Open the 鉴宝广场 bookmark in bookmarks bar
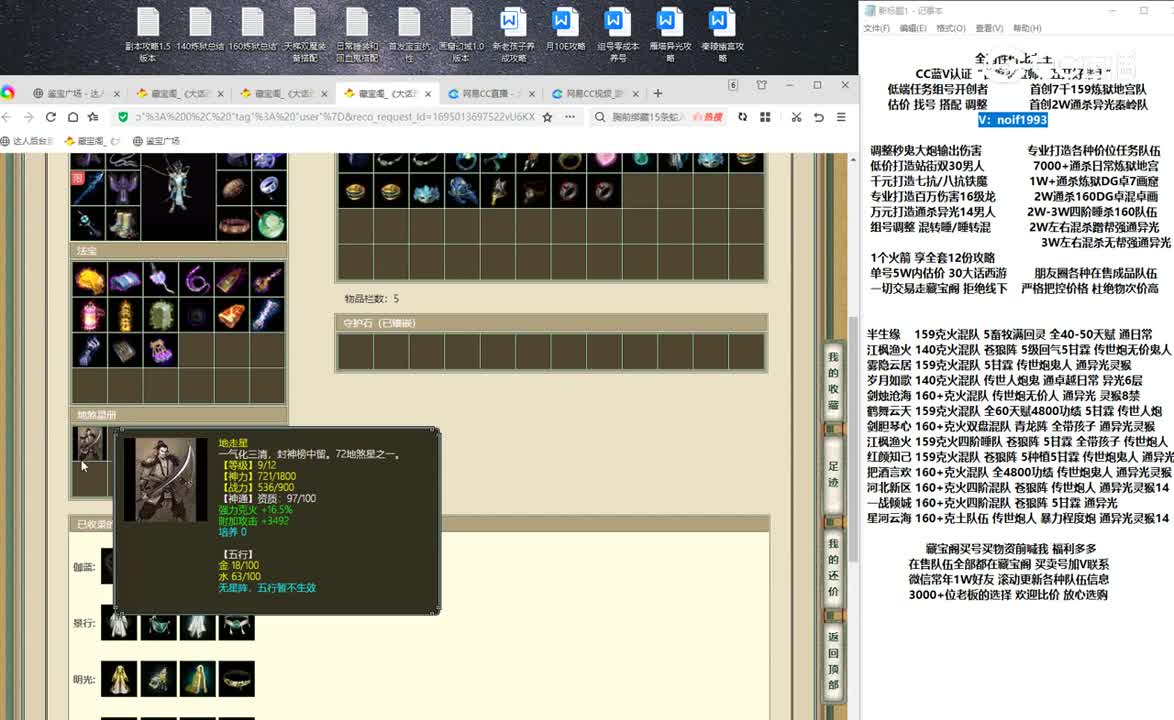The height and width of the screenshot is (720, 1174). click(x=156, y=141)
